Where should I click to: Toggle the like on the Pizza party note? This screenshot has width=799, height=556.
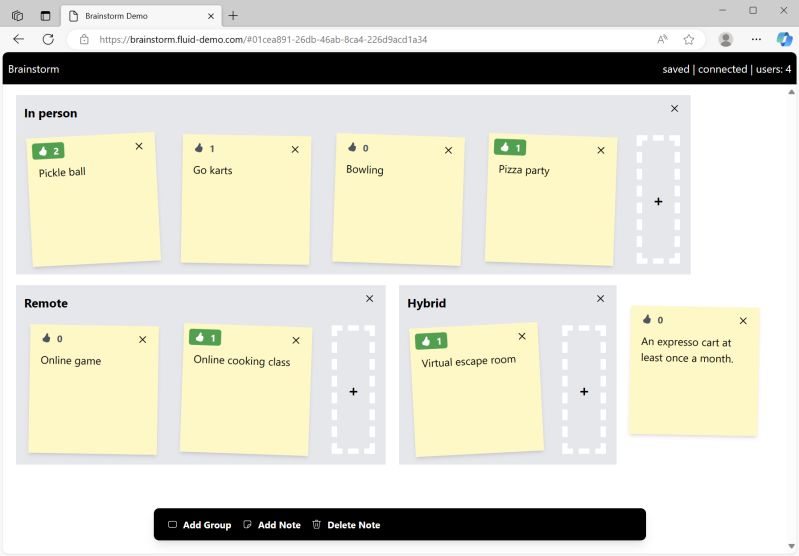[x=510, y=147]
